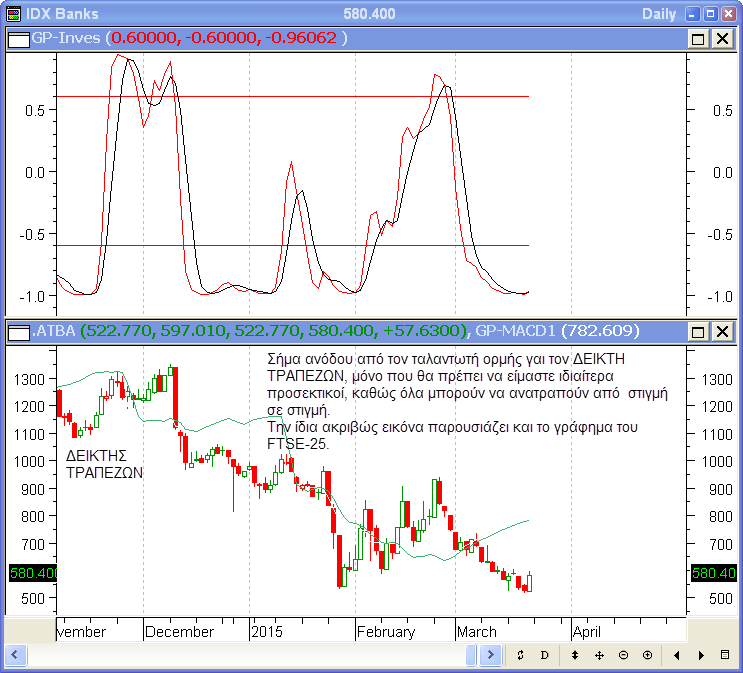Click the '1300' value on left price axis
The height and width of the screenshot is (673, 743).
tap(29, 380)
